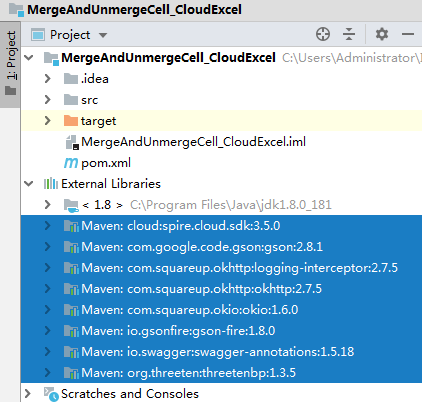Click the logging-interceptor library icon
Image resolution: width=422 pixels, height=402 pixels.
tap(71, 268)
